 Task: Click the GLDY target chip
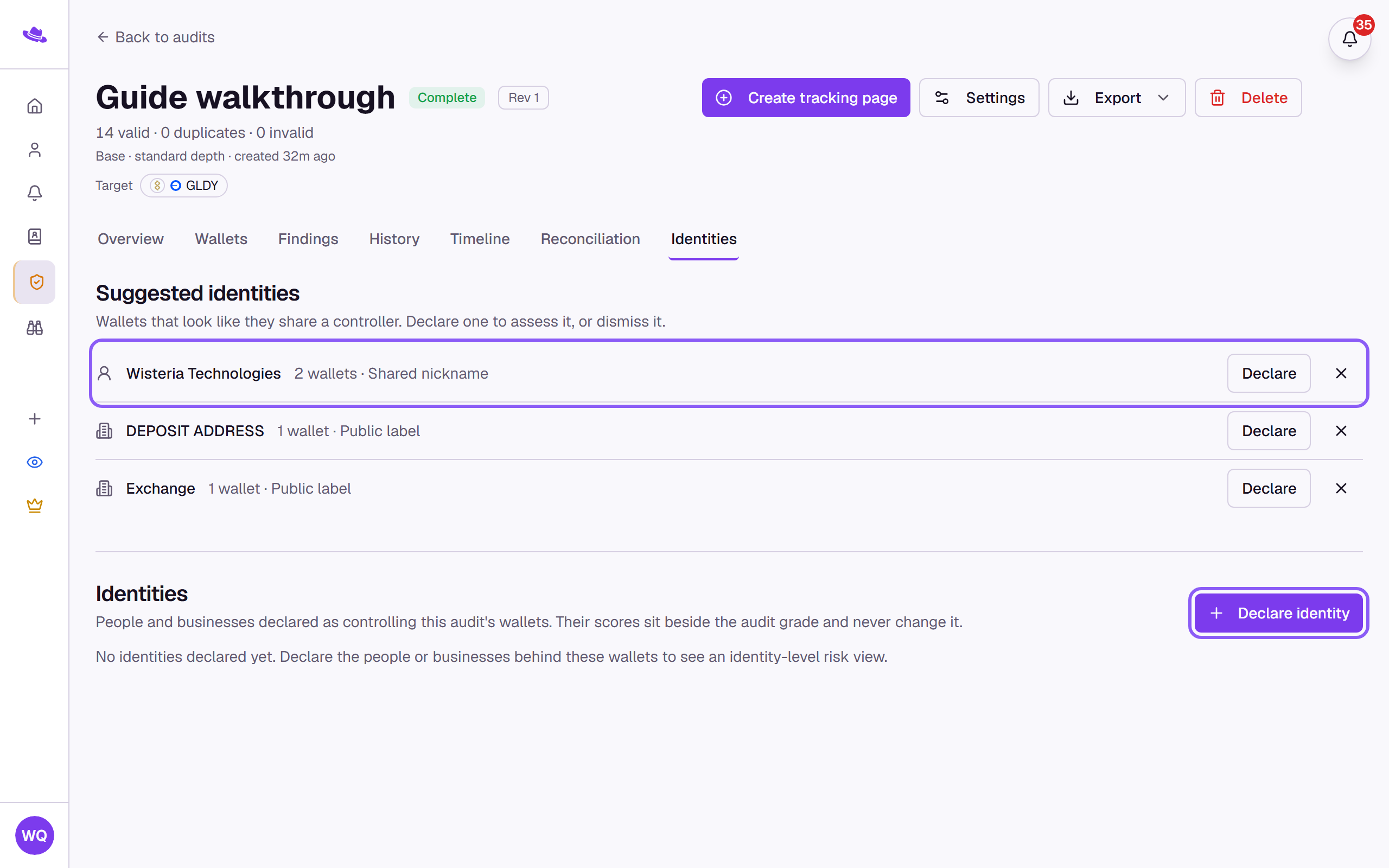[184, 186]
